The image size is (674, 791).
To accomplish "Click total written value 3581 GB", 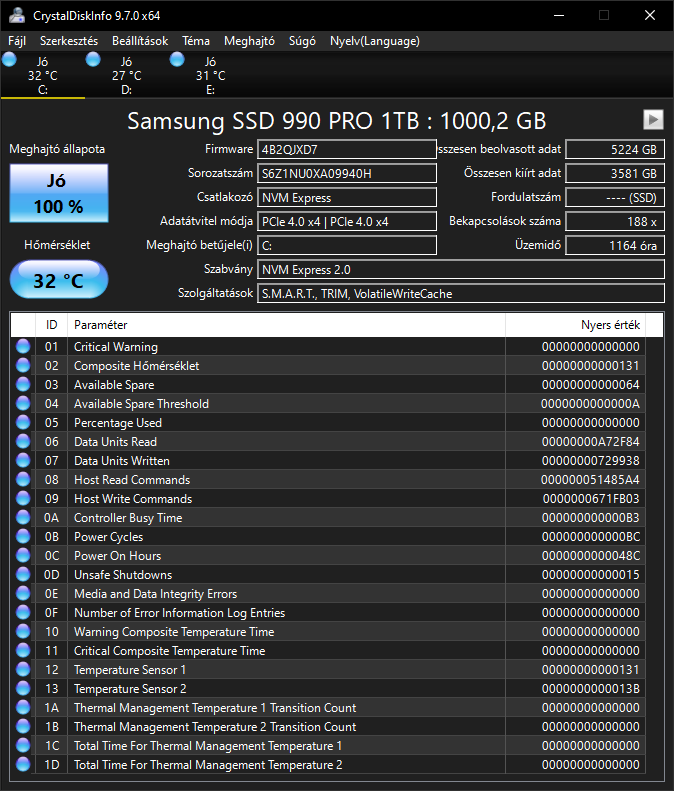I will point(615,174).
